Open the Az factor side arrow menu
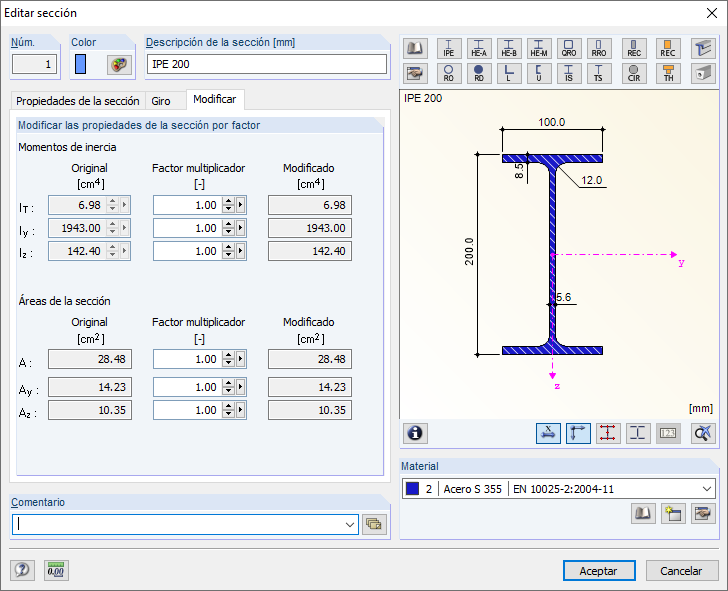 coord(240,410)
